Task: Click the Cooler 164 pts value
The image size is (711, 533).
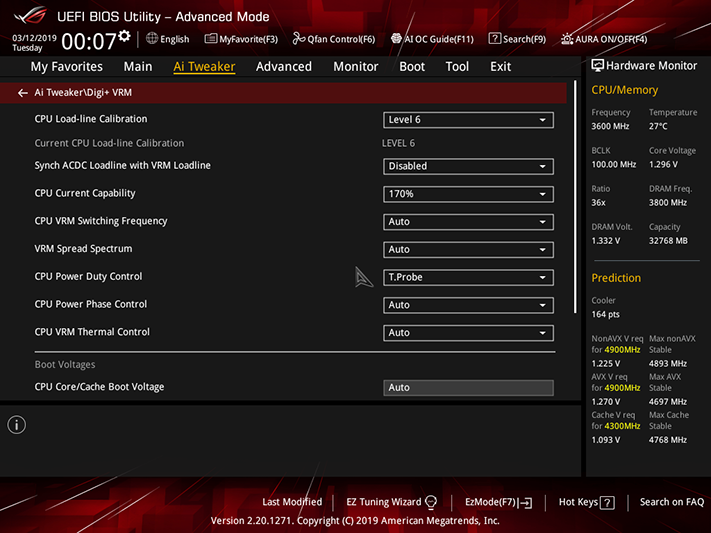Action: coord(605,314)
